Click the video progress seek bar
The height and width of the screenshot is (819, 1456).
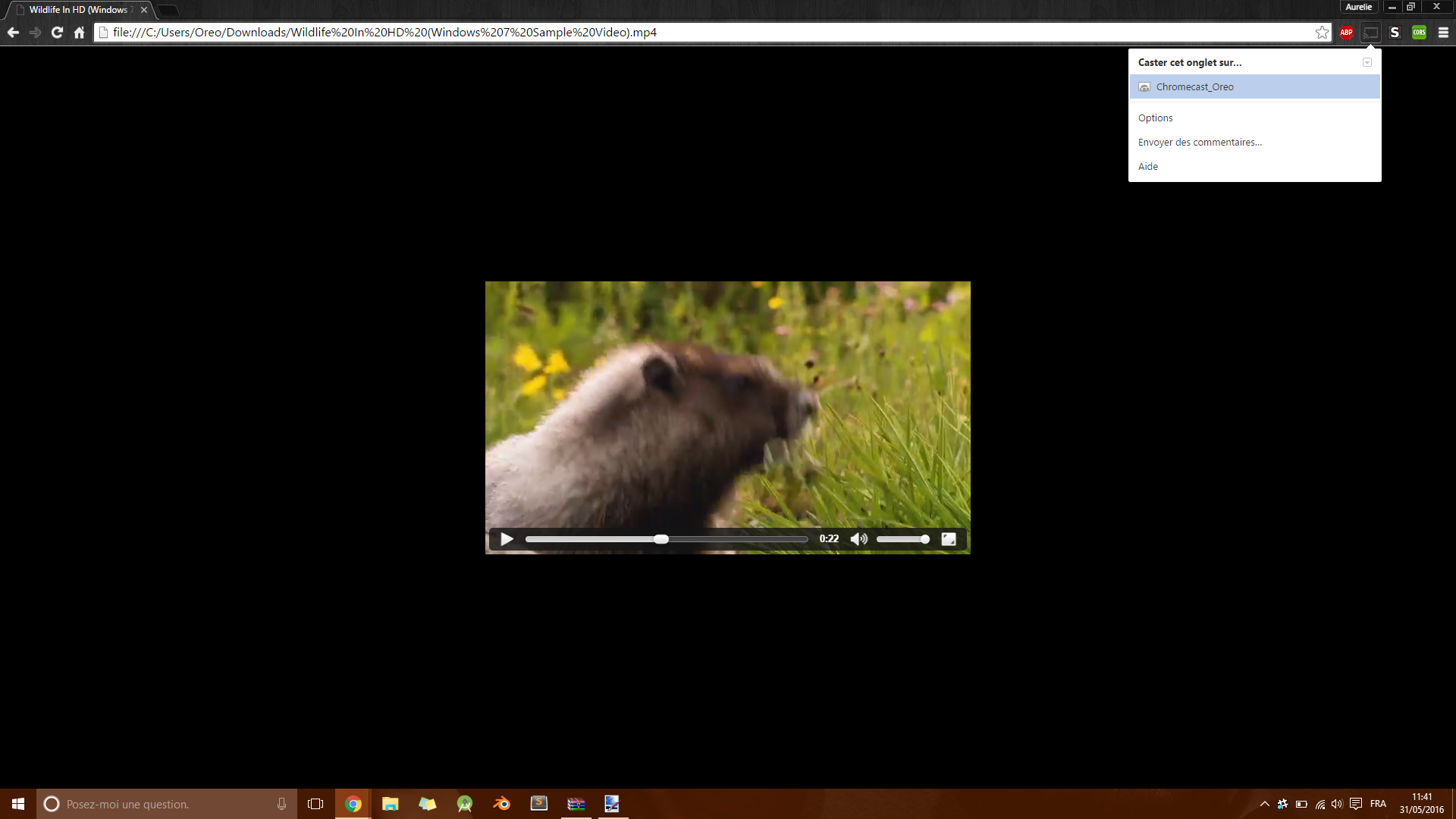728,539
